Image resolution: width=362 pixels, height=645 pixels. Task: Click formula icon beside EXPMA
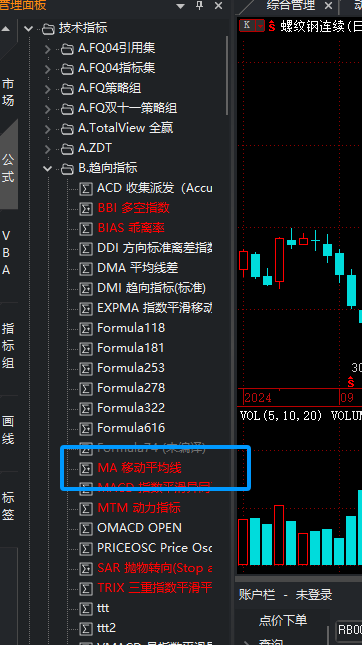click(x=86, y=309)
